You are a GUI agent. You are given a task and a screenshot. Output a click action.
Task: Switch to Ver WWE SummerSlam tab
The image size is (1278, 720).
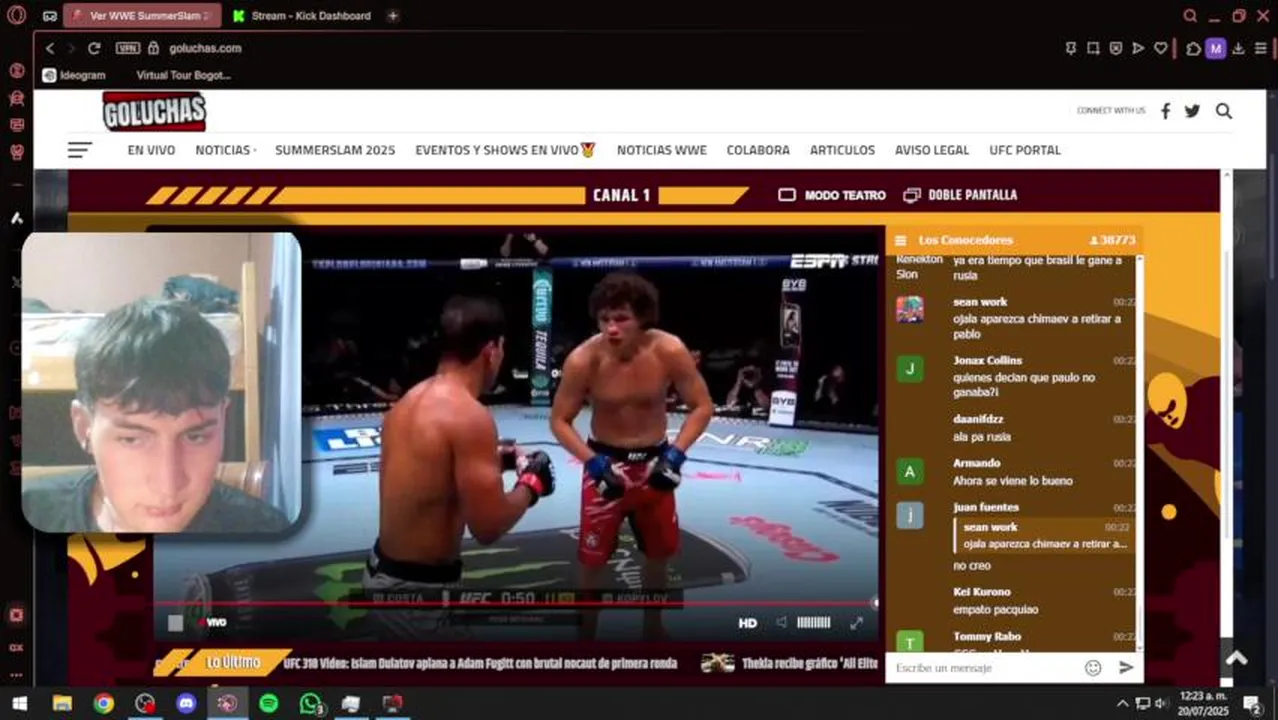click(x=141, y=16)
